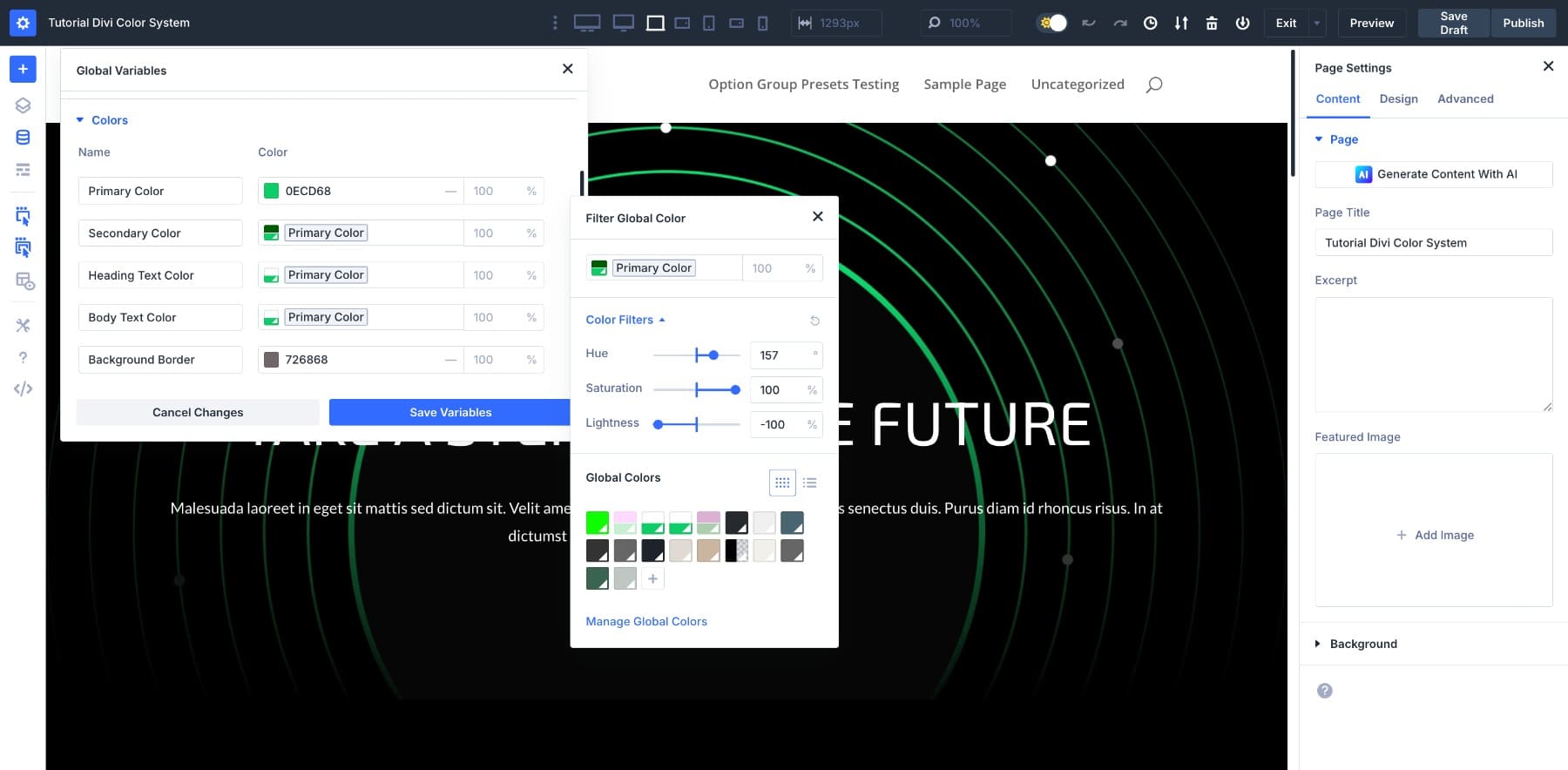This screenshot has width=1568, height=770.
Task: Click the portability import/export arrows icon
Action: [x=1180, y=24]
